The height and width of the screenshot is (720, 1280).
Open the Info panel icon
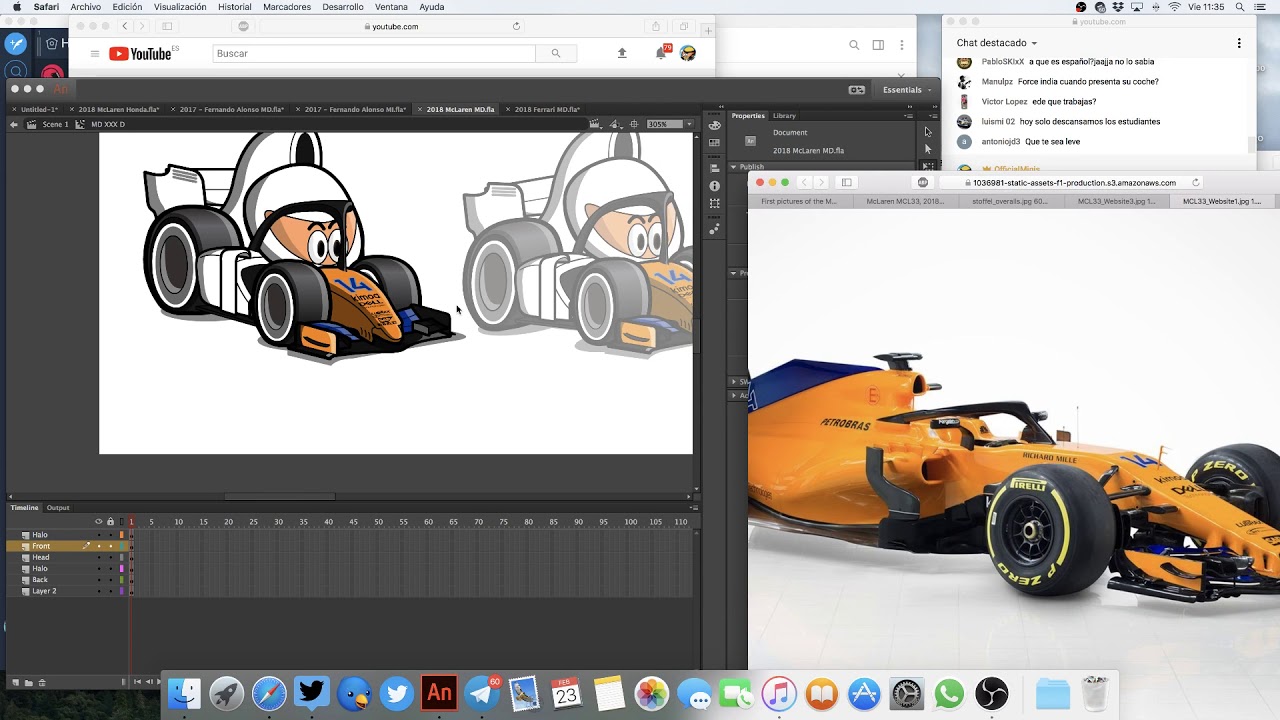(x=714, y=186)
